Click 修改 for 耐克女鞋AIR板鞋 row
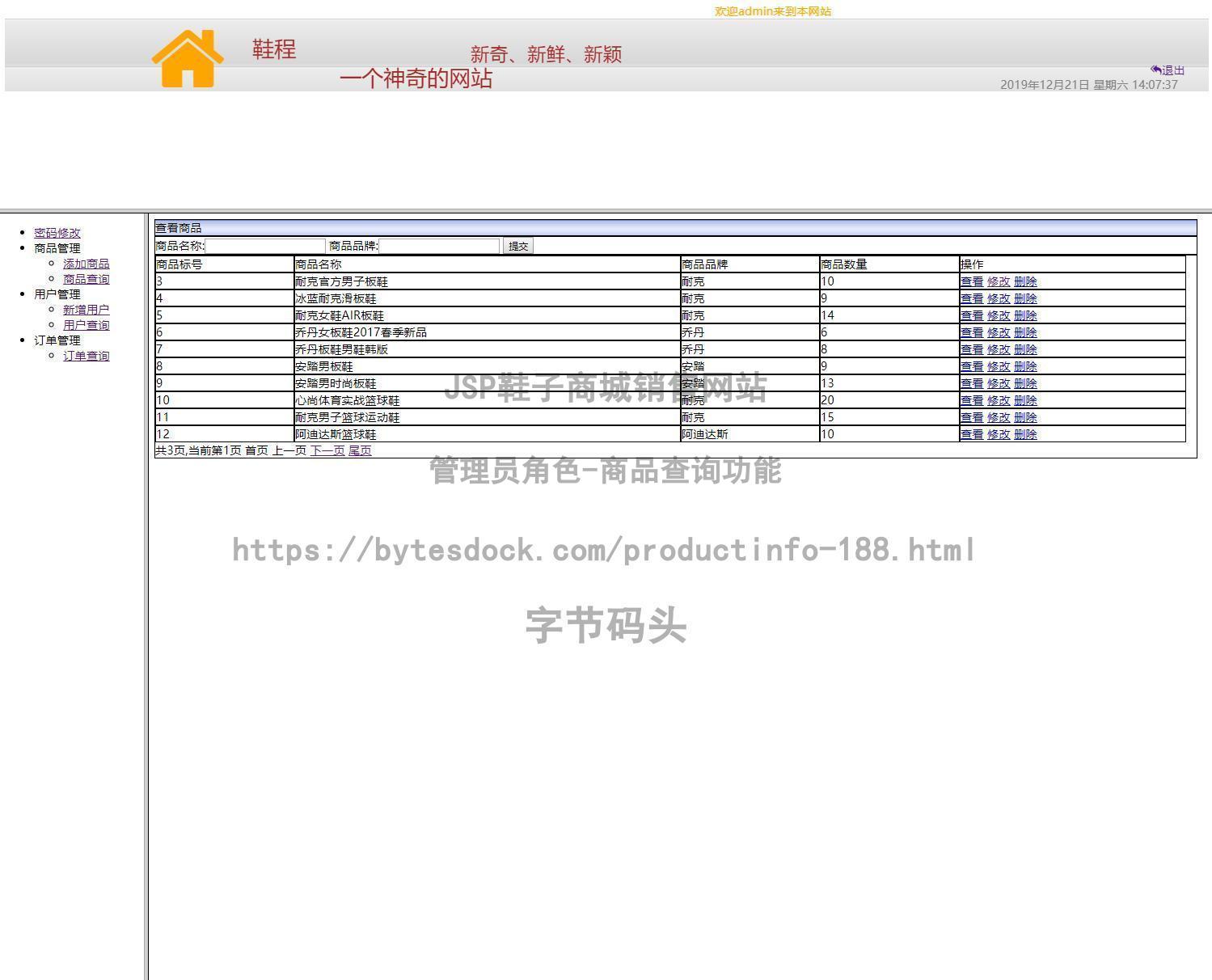1212x980 pixels. 999,315
